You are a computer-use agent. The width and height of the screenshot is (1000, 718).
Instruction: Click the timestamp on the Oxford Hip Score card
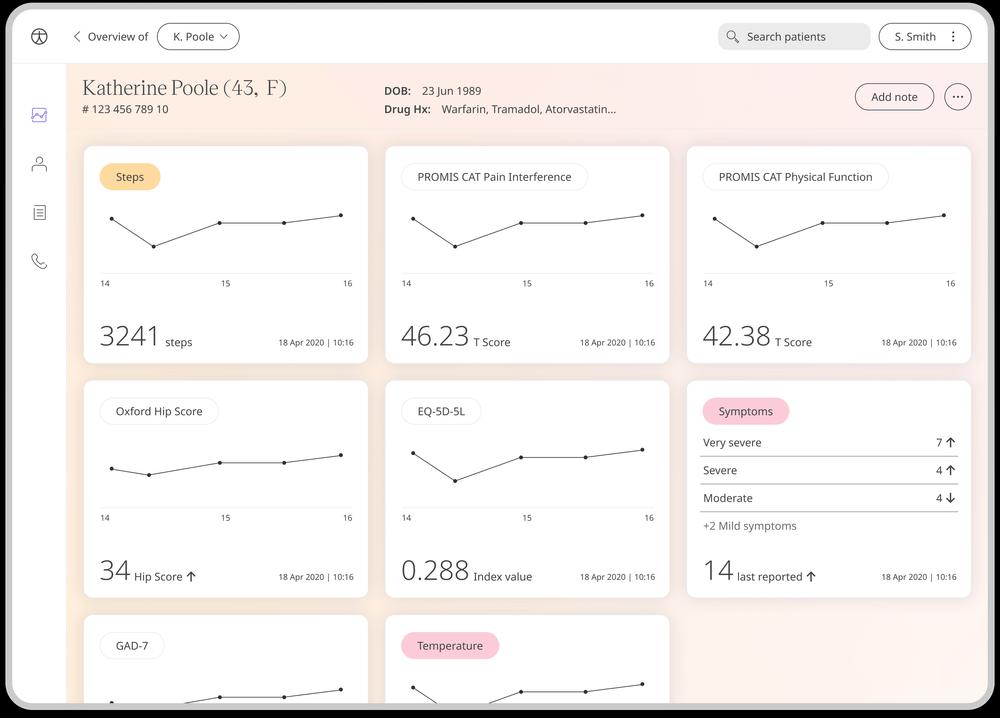pos(316,577)
